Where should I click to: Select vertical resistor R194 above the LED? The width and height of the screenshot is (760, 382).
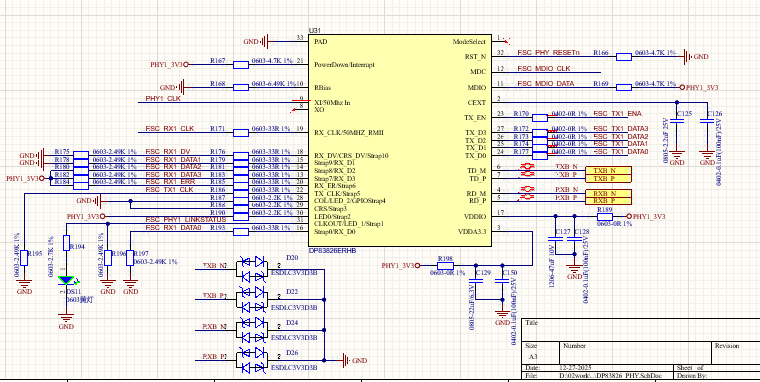coord(66,243)
